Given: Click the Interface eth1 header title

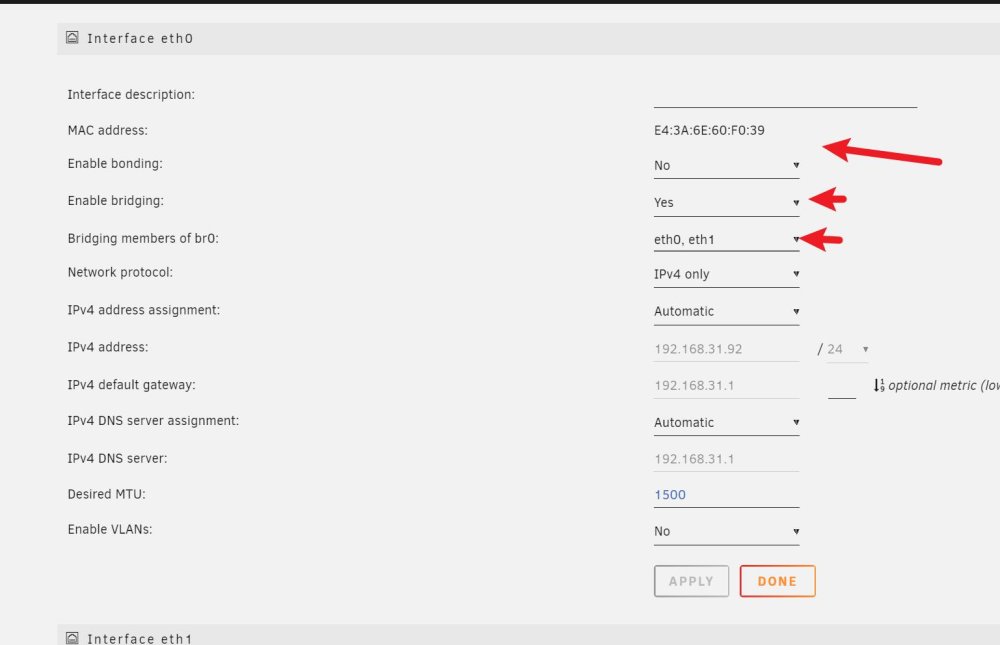Looking at the screenshot, I should [x=140, y=638].
